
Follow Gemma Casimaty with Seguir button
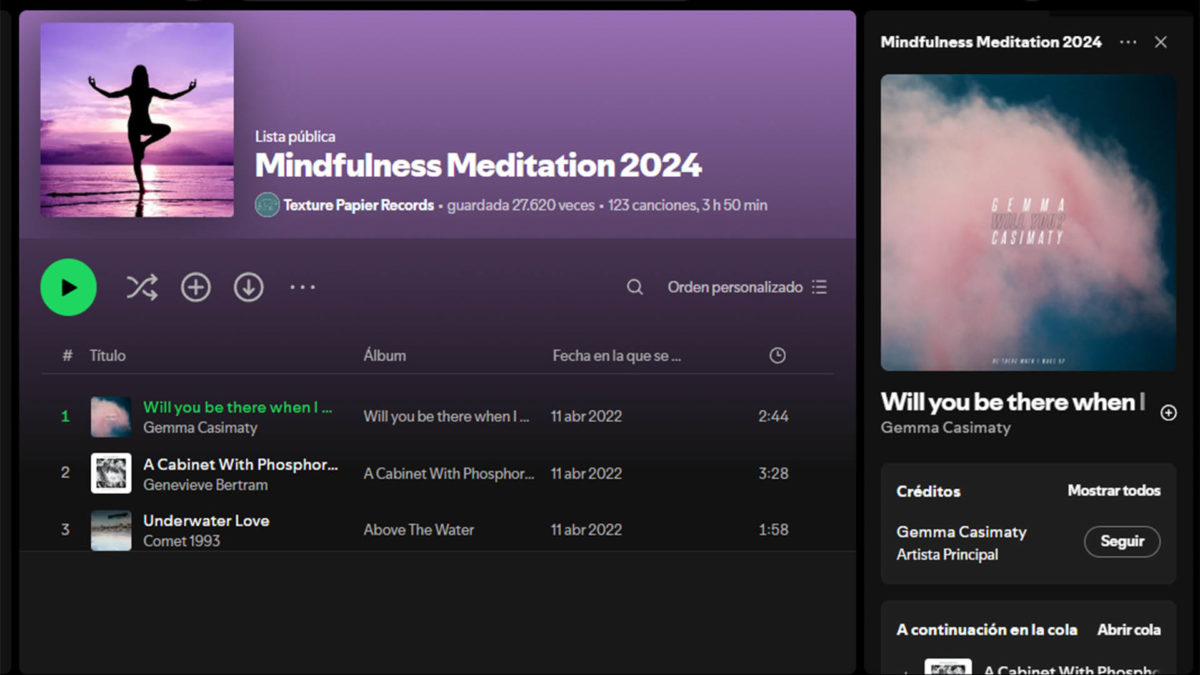(x=1122, y=541)
